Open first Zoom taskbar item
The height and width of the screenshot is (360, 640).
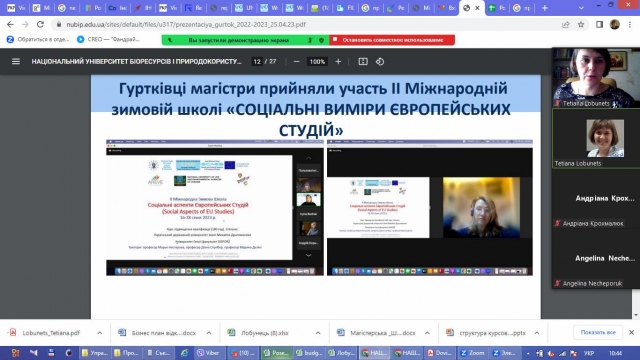[472, 353]
